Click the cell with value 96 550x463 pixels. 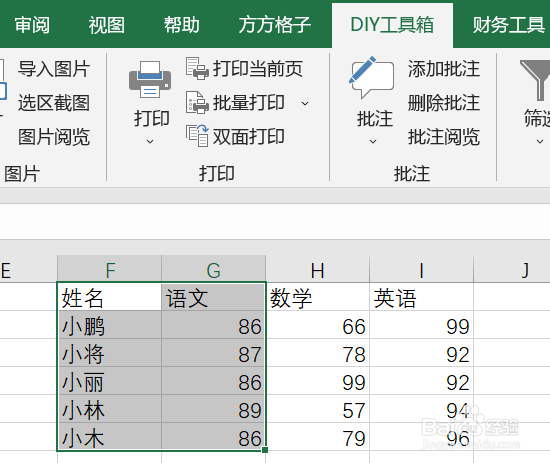point(421,437)
